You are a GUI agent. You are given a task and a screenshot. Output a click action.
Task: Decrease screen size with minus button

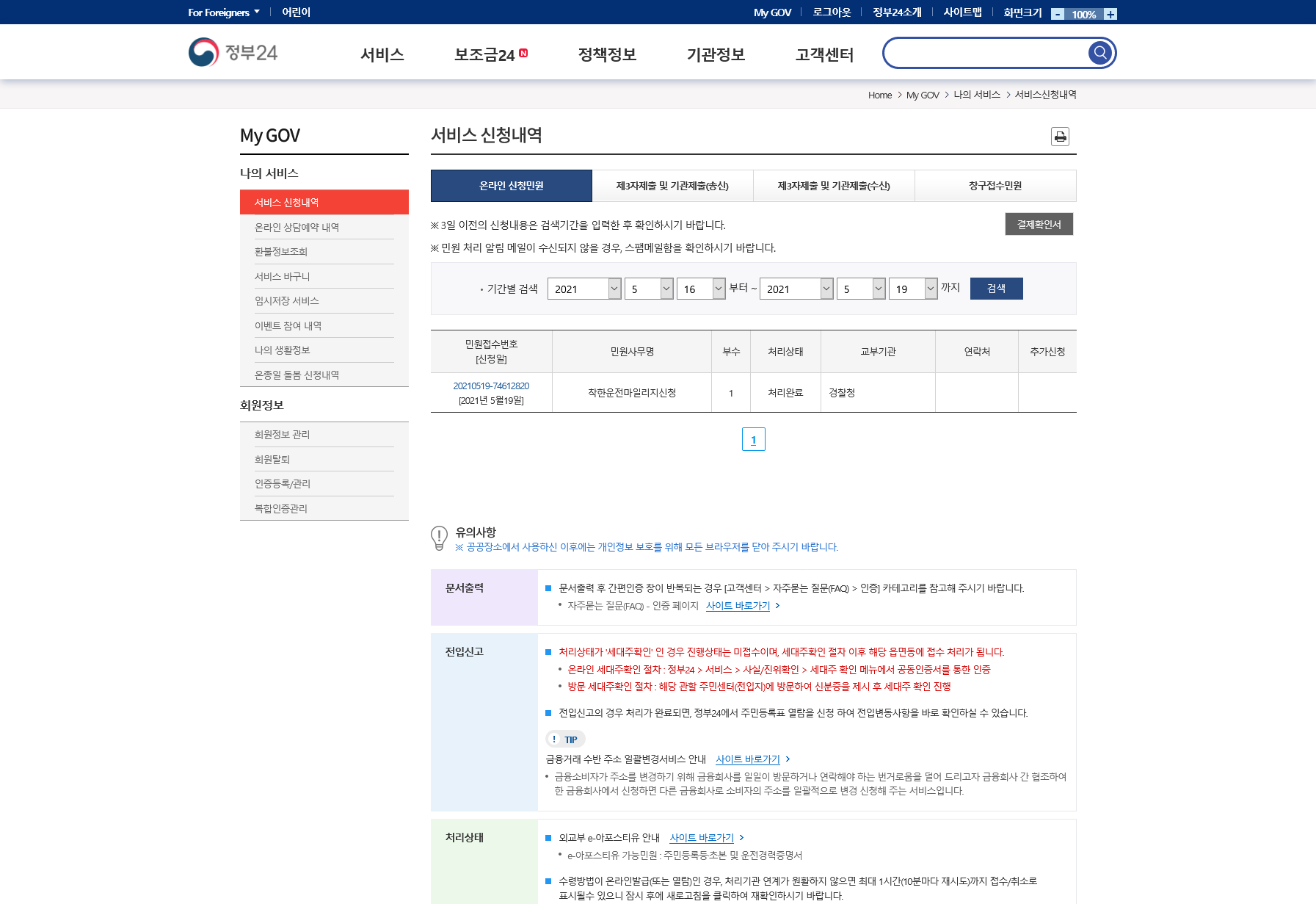[x=1058, y=14]
